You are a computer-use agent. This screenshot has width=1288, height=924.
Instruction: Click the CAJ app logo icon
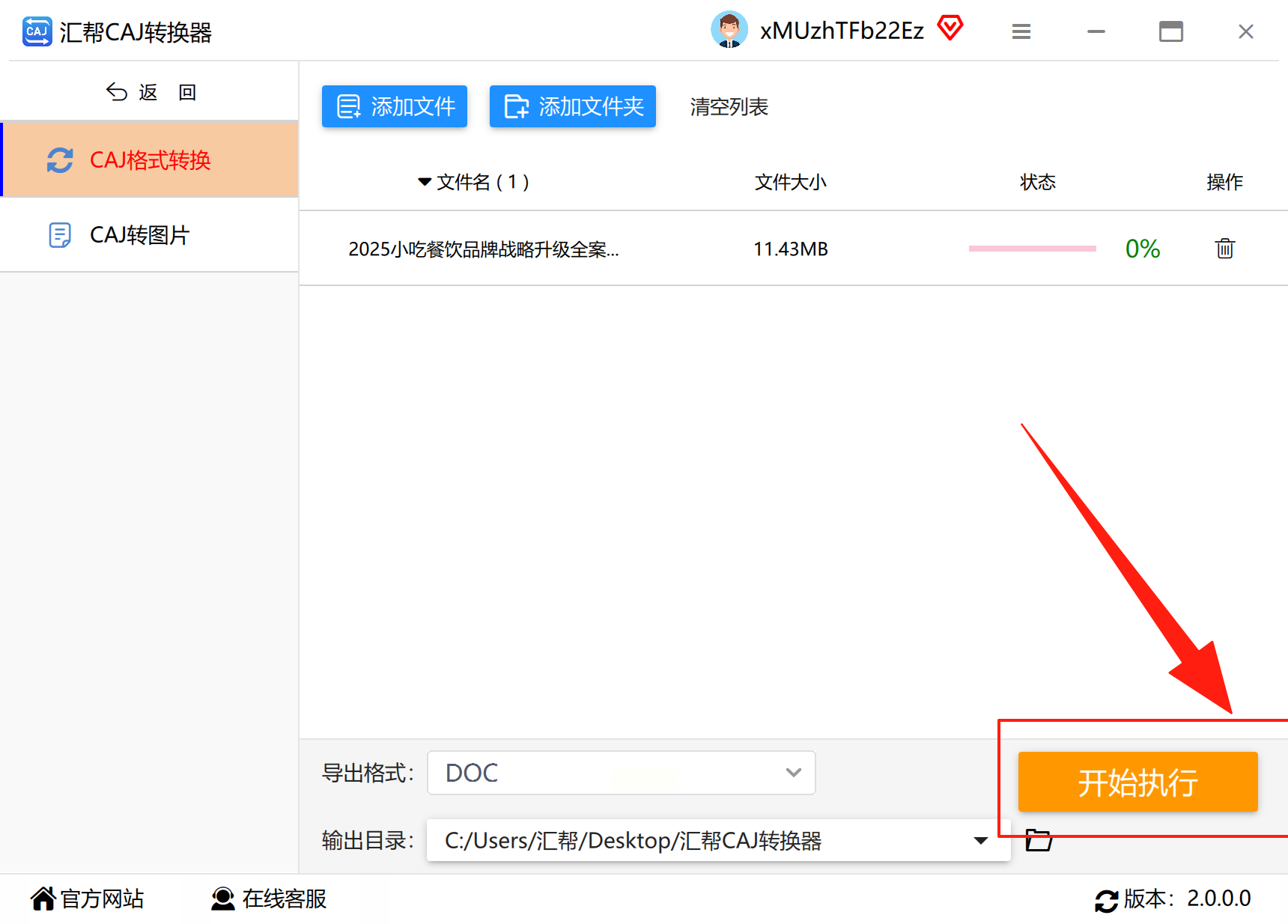(36, 31)
